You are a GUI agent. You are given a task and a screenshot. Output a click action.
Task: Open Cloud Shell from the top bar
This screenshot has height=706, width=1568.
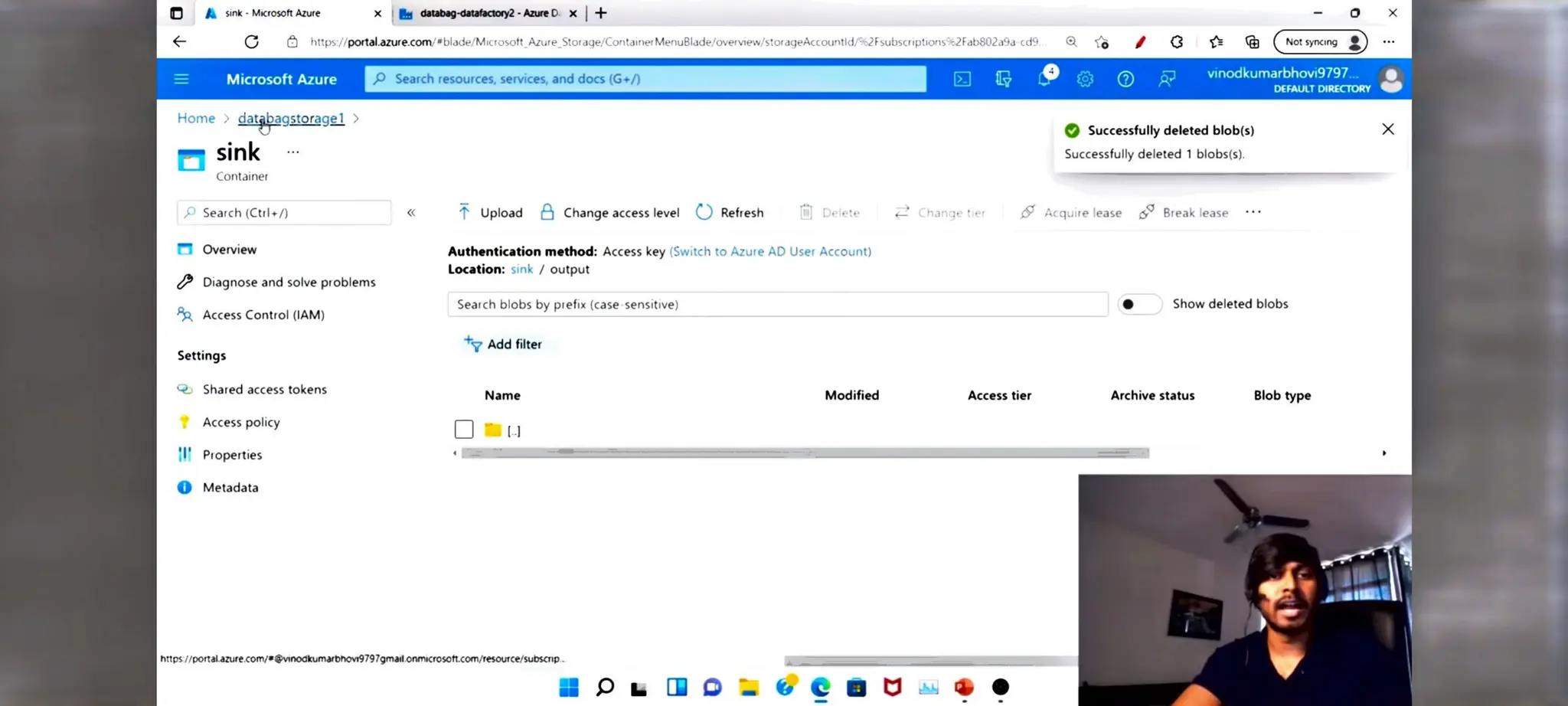click(x=962, y=79)
